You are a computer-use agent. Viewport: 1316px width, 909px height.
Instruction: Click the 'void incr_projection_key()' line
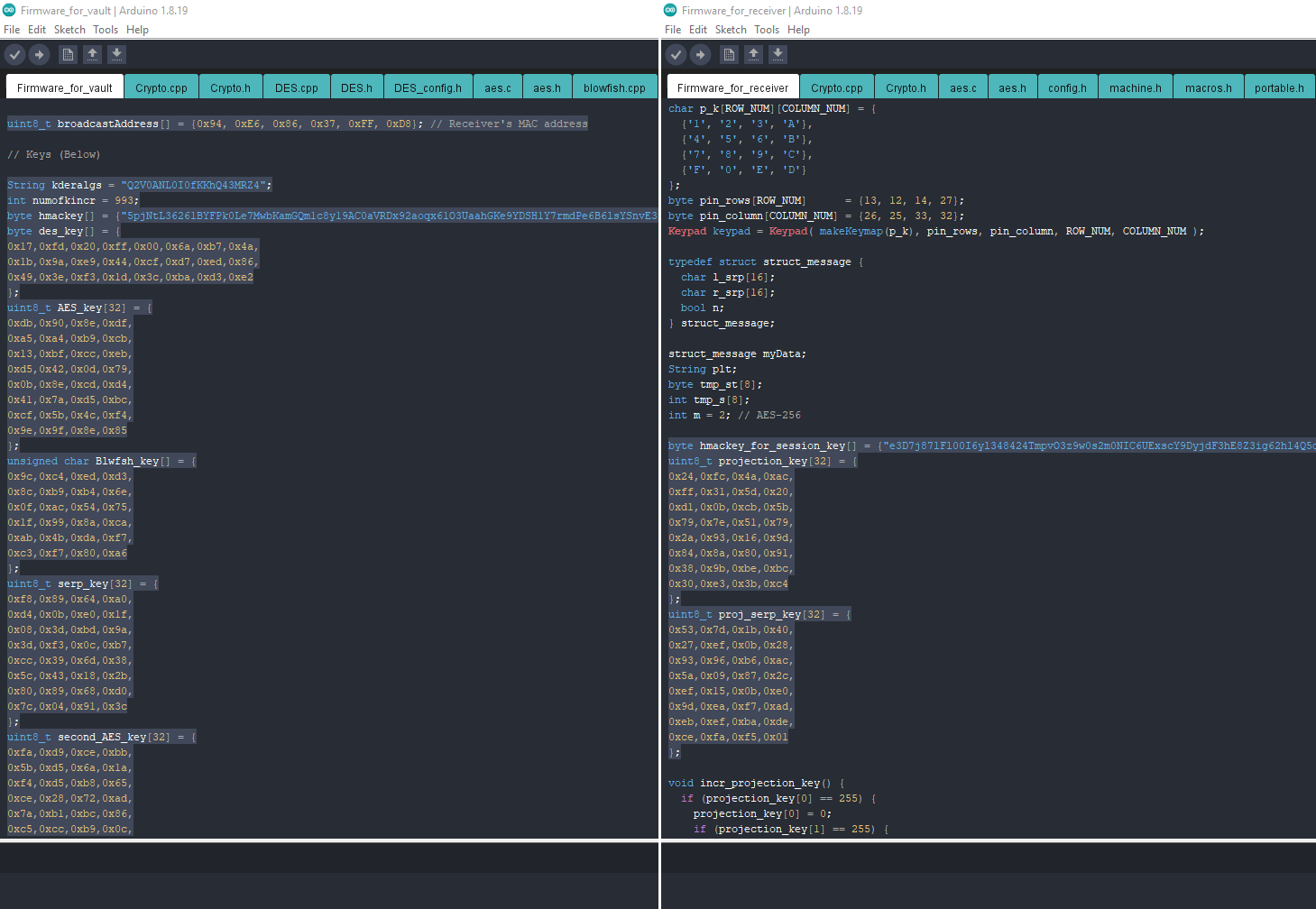click(756, 783)
